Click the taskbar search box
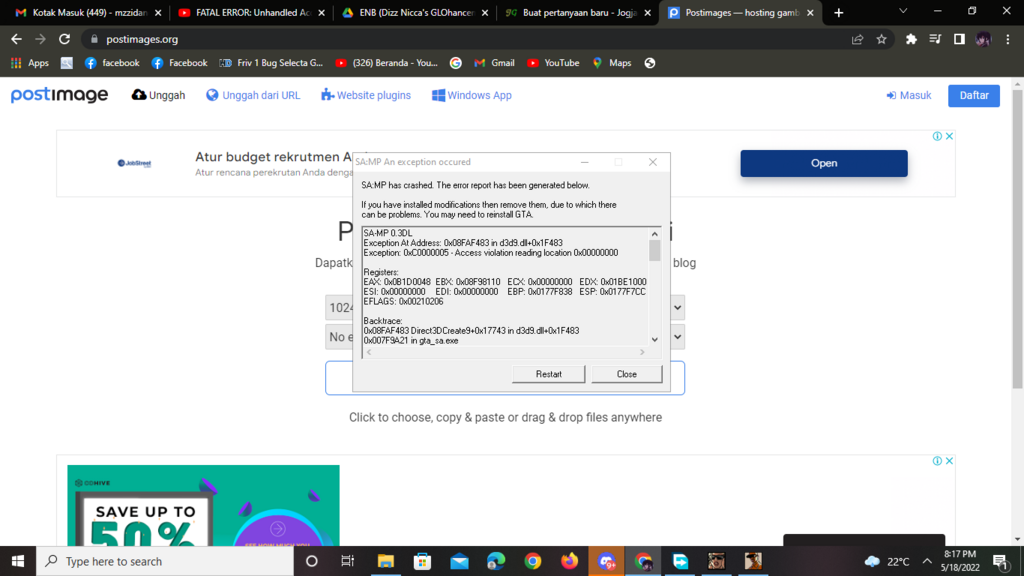This screenshot has height=576, width=1024. [x=165, y=561]
